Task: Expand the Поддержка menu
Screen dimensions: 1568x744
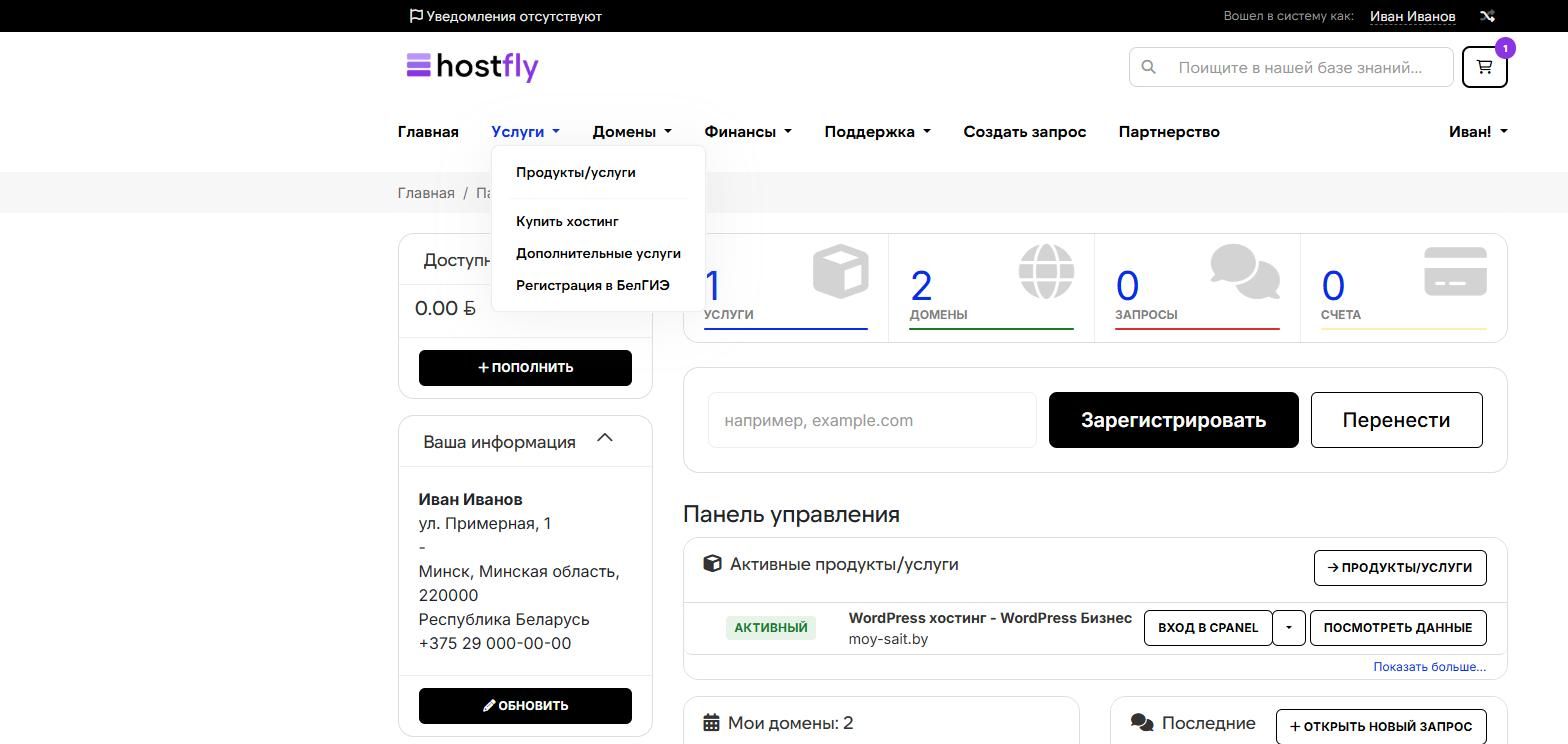Action: [877, 132]
